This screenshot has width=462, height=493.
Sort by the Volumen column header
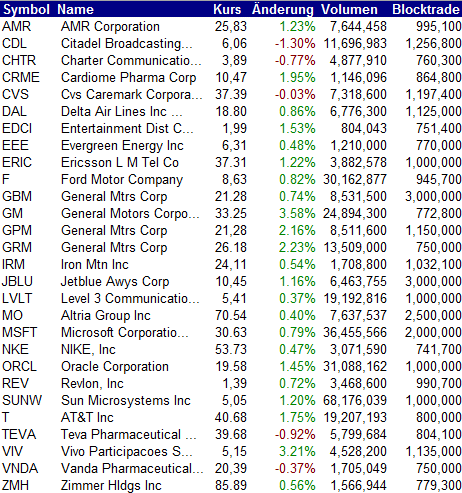point(349,9)
